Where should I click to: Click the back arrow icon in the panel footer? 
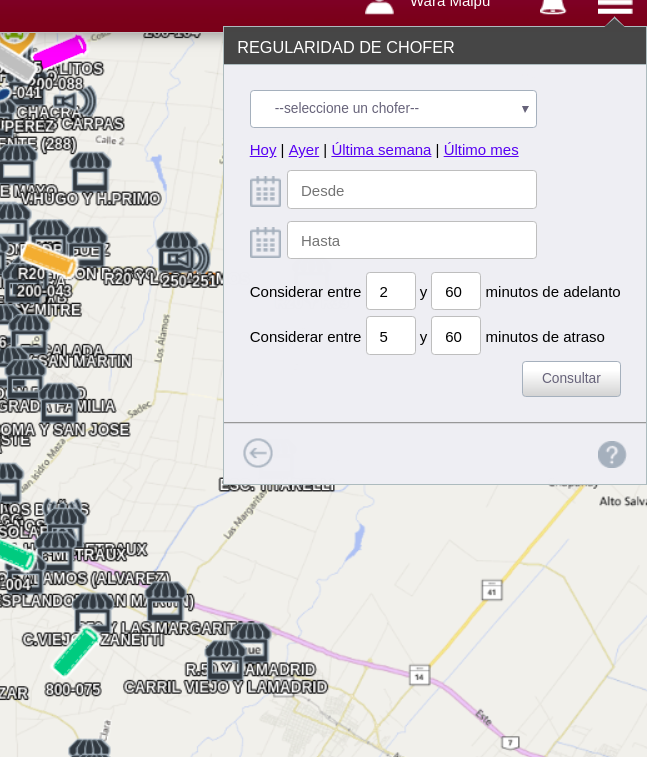258,453
